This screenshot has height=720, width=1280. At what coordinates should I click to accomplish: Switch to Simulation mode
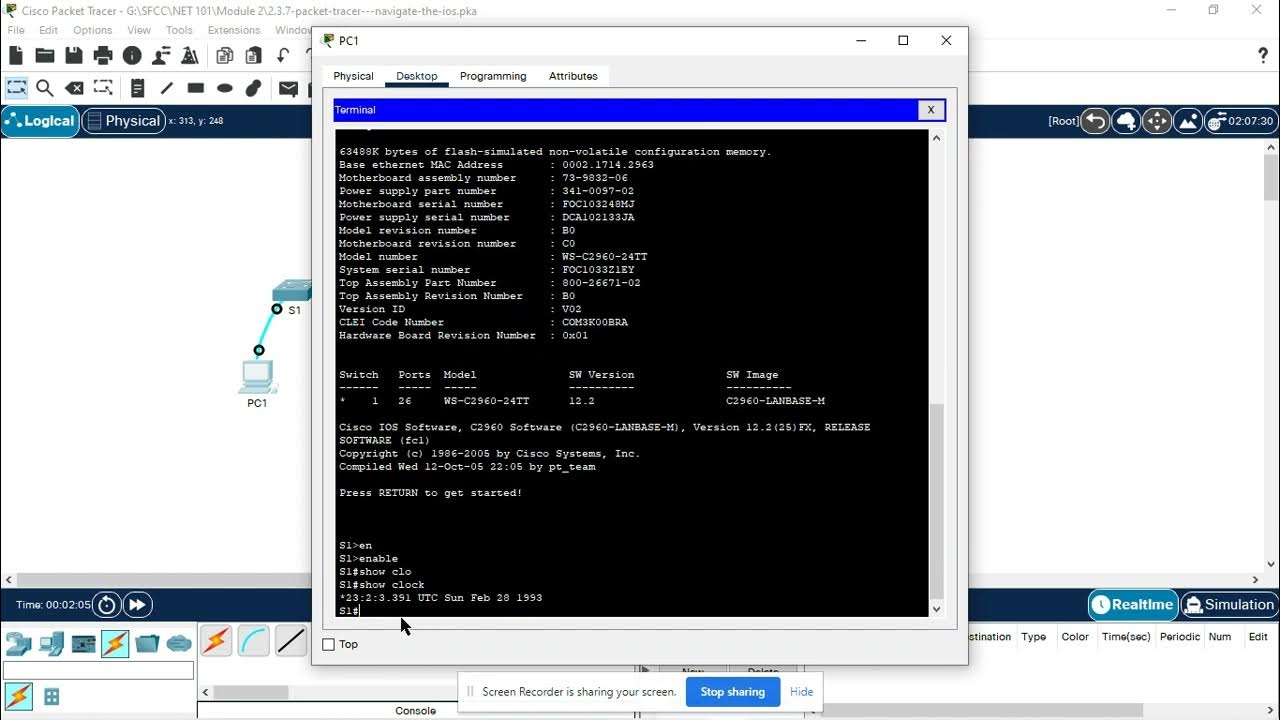click(1229, 604)
